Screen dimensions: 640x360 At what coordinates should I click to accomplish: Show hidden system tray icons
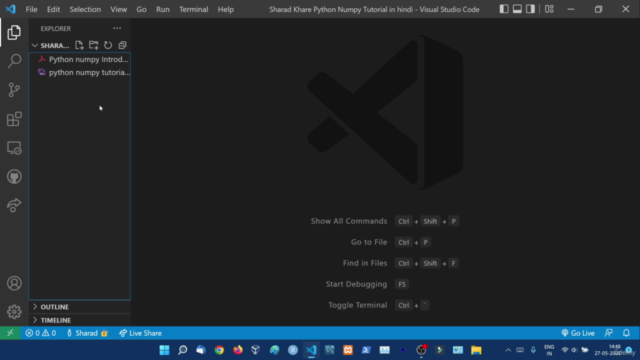click(508, 350)
